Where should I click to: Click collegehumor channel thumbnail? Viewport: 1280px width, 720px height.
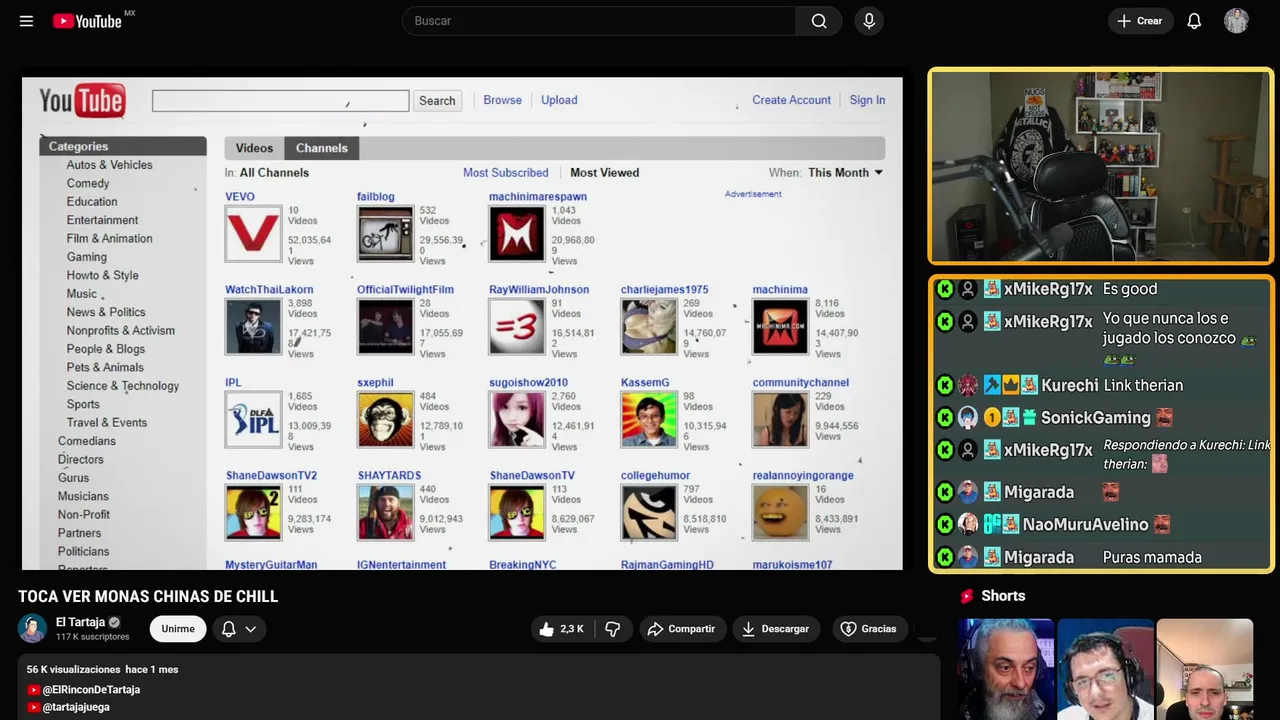[x=649, y=512]
